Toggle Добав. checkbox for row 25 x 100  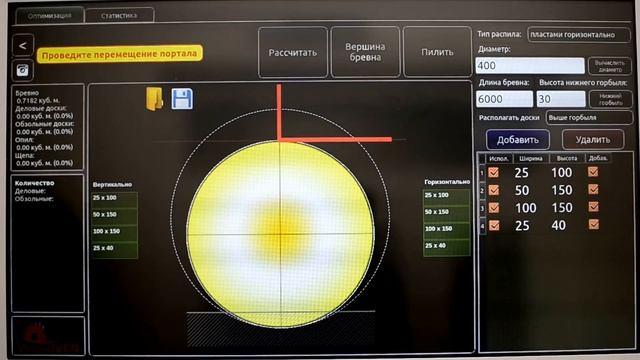593,172
